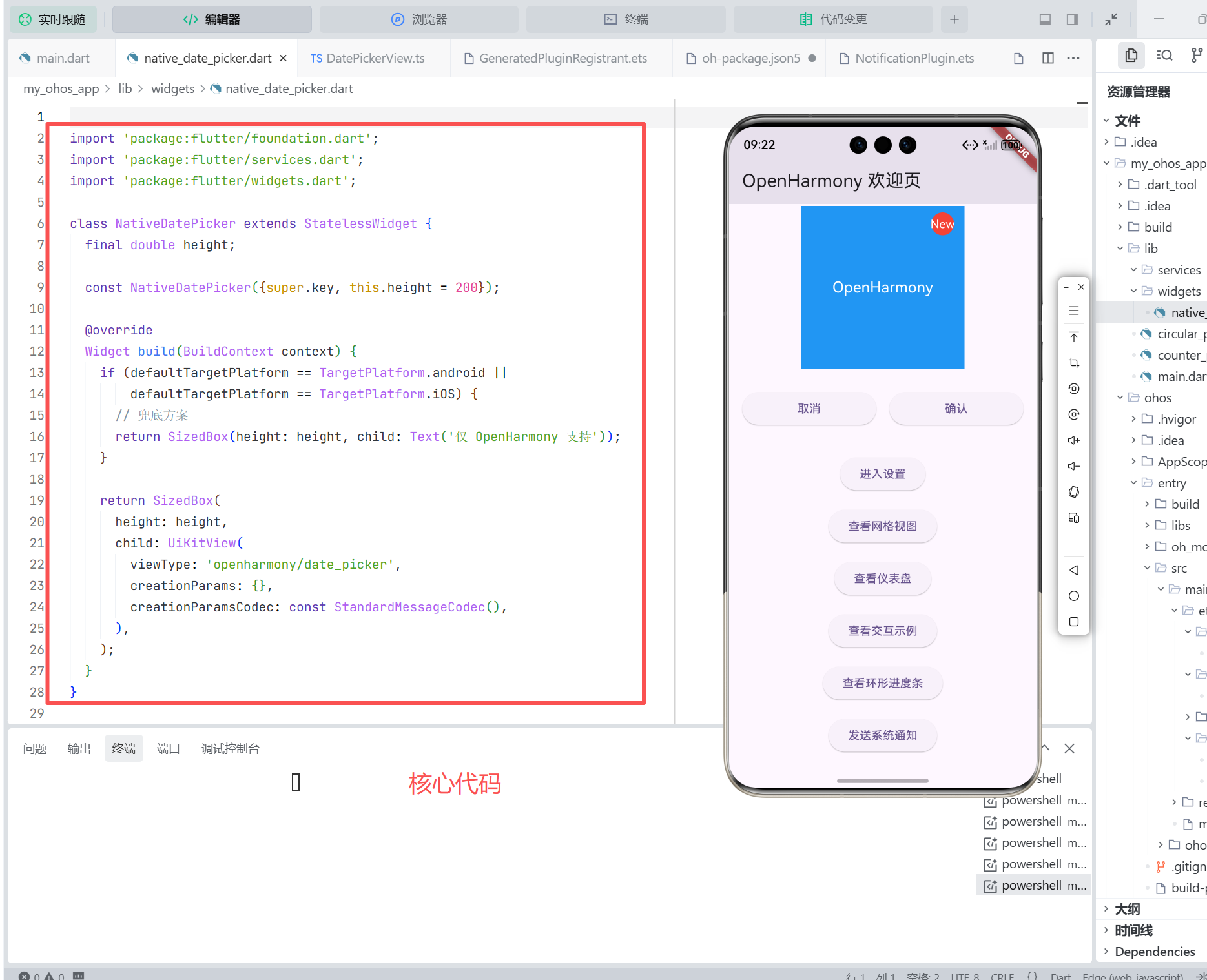Collapse the ohos folder
Viewport: 1207px width, 980px height.
(x=1120, y=398)
